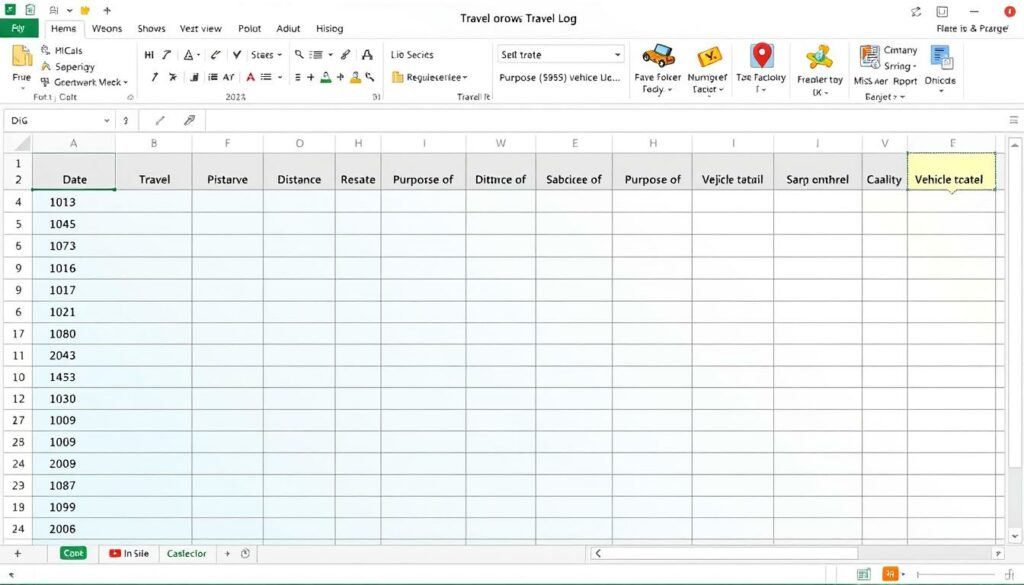This screenshot has height=585, width=1024.
Task: Click the checkmark V icon in ribbon
Action: pyautogui.click(x=236, y=55)
